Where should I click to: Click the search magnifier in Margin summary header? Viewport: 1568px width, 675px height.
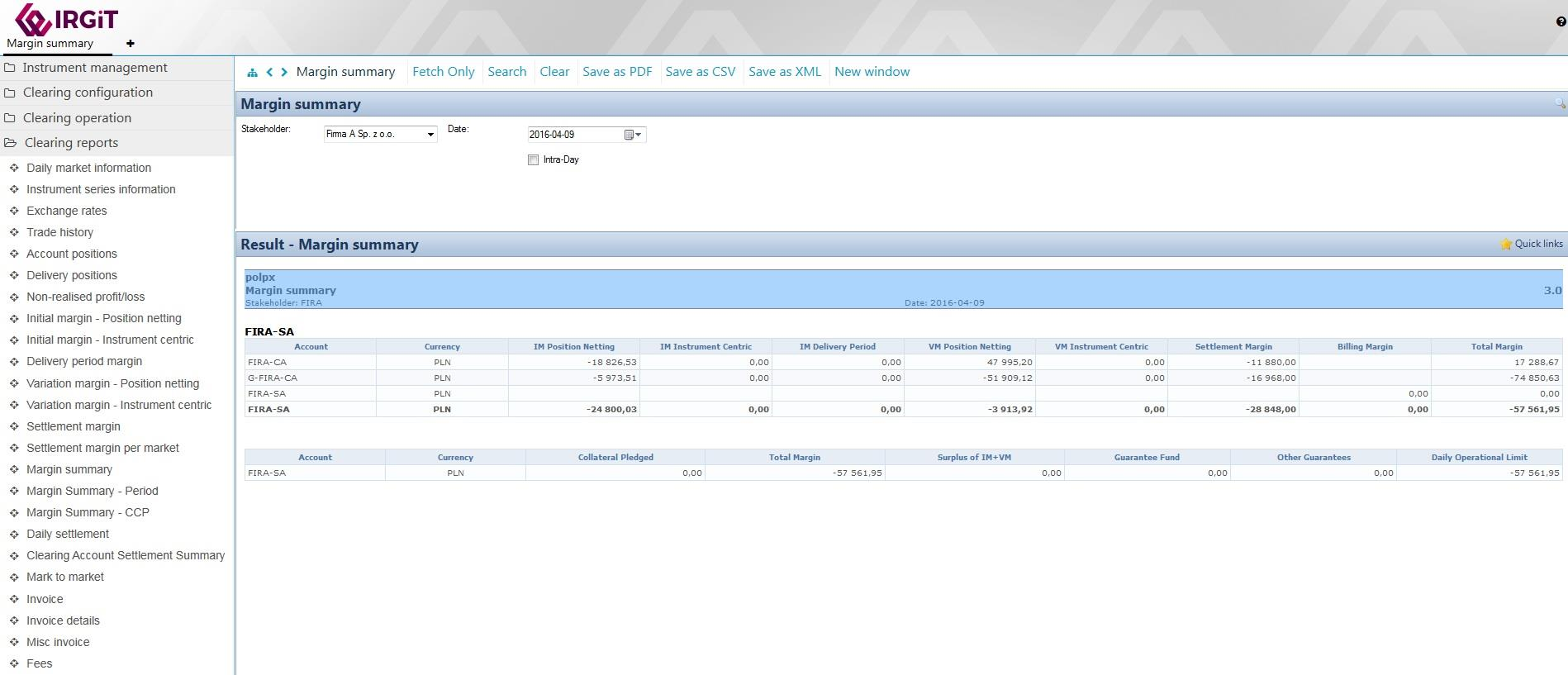pyautogui.click(x=1560, y=103)
